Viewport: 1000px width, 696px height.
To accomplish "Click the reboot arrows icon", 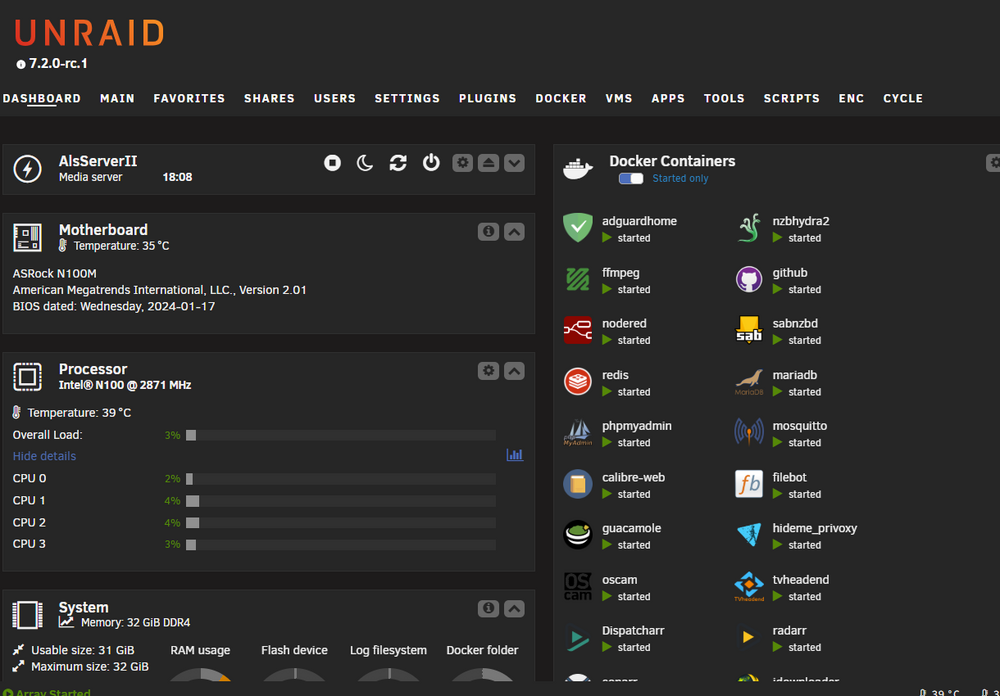I will point(398,163).
